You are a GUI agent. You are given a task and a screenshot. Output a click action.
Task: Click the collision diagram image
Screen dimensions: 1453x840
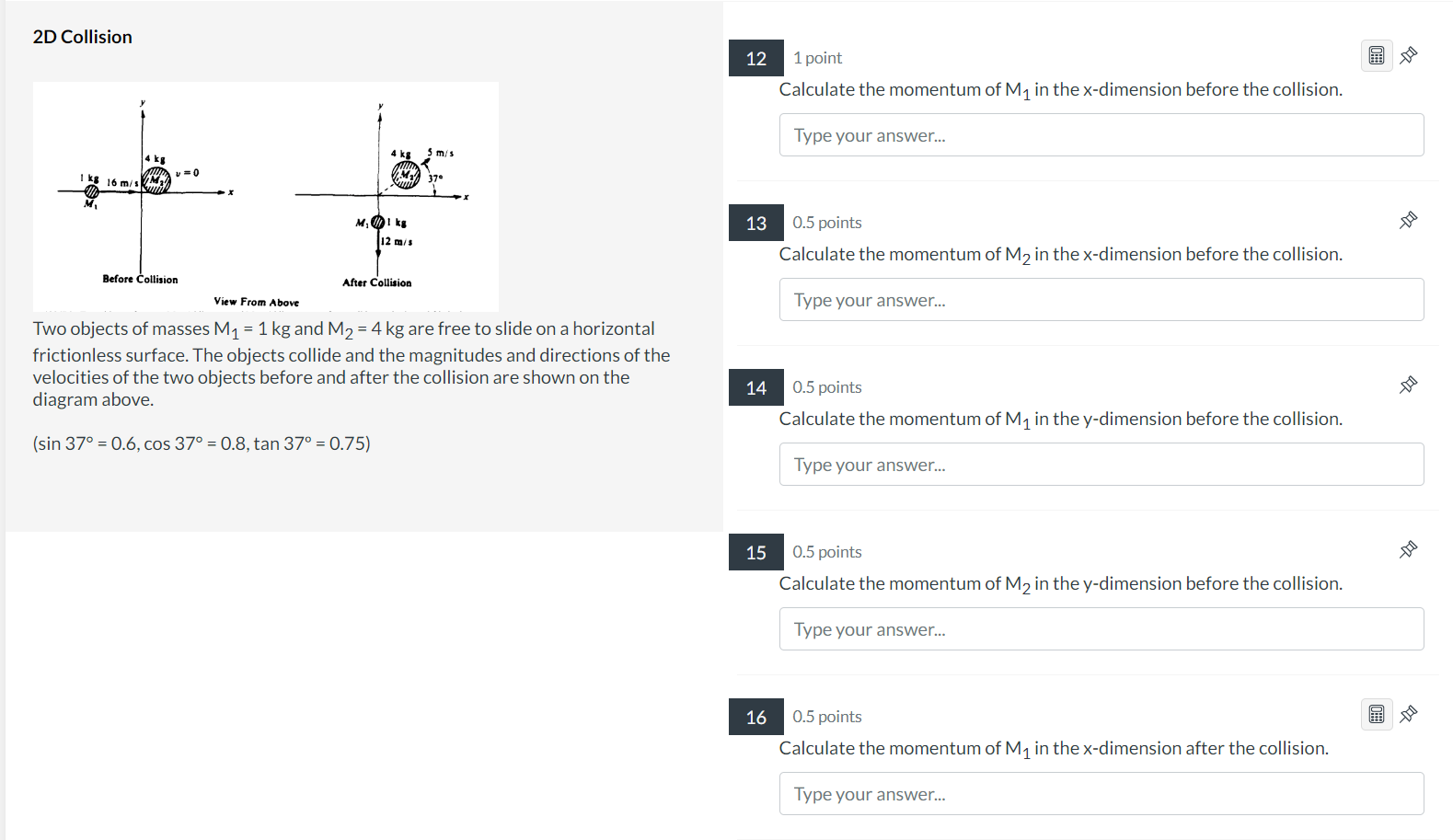(265, 196)
